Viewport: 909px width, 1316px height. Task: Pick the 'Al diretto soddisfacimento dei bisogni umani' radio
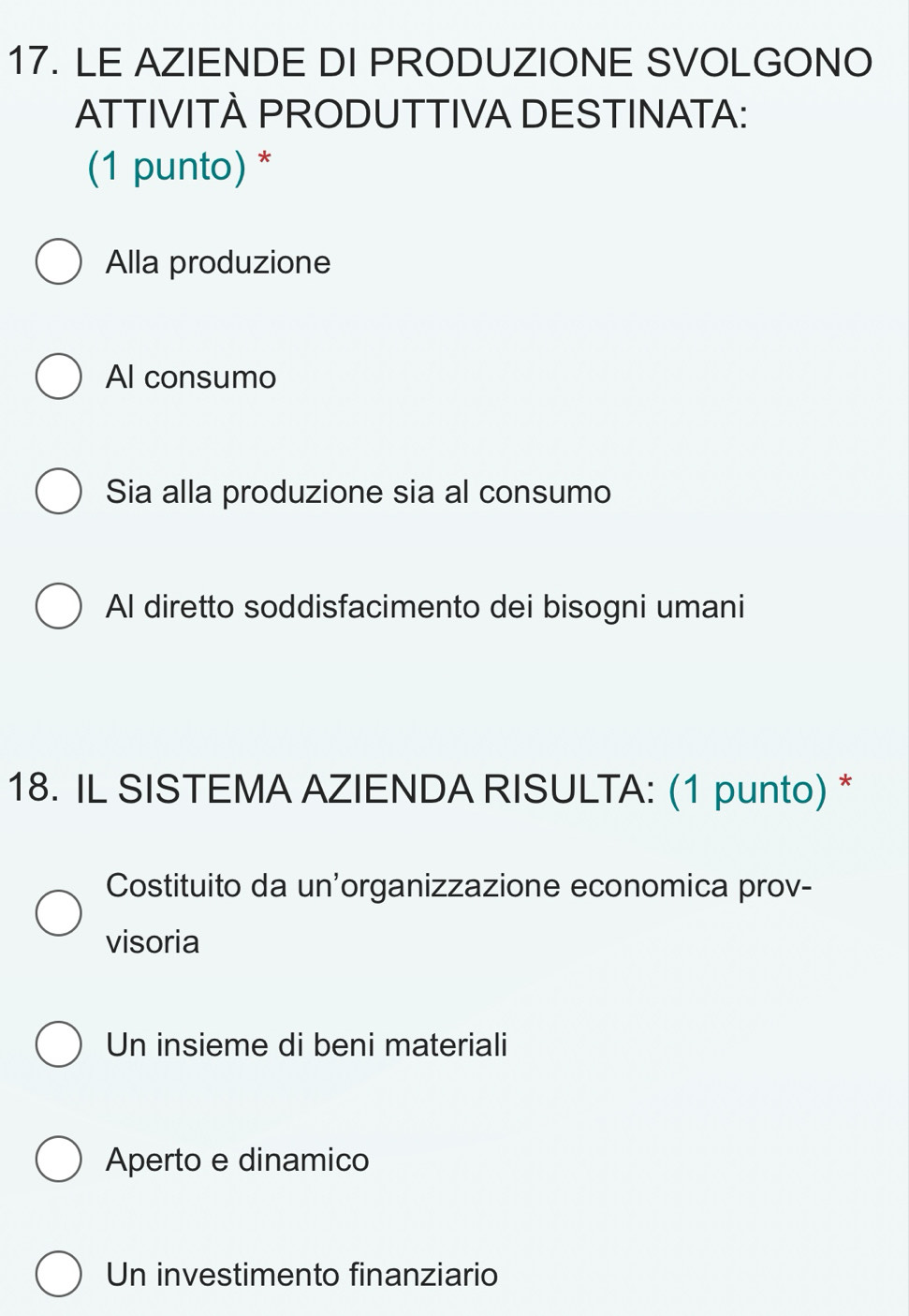(x=58, y=607)
